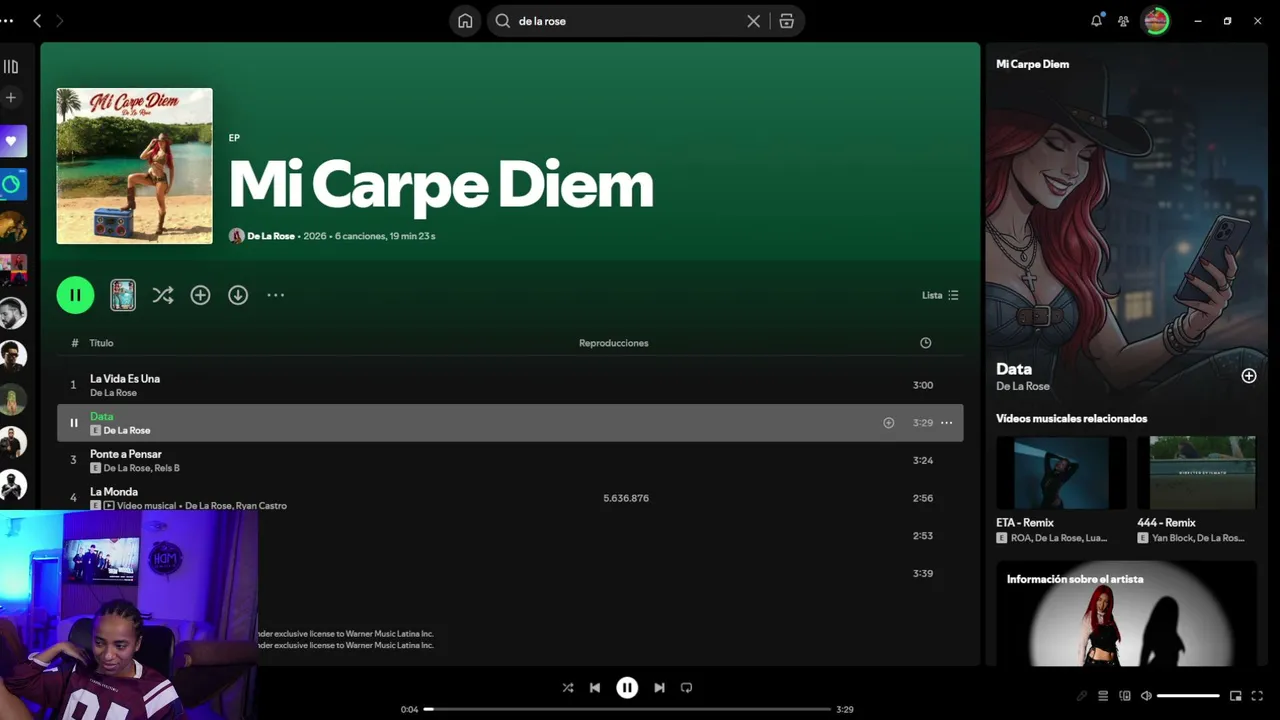The width and height of the screenshot is (1280, 720).
Task: Open more options for the EP
Action: point(276,295)
